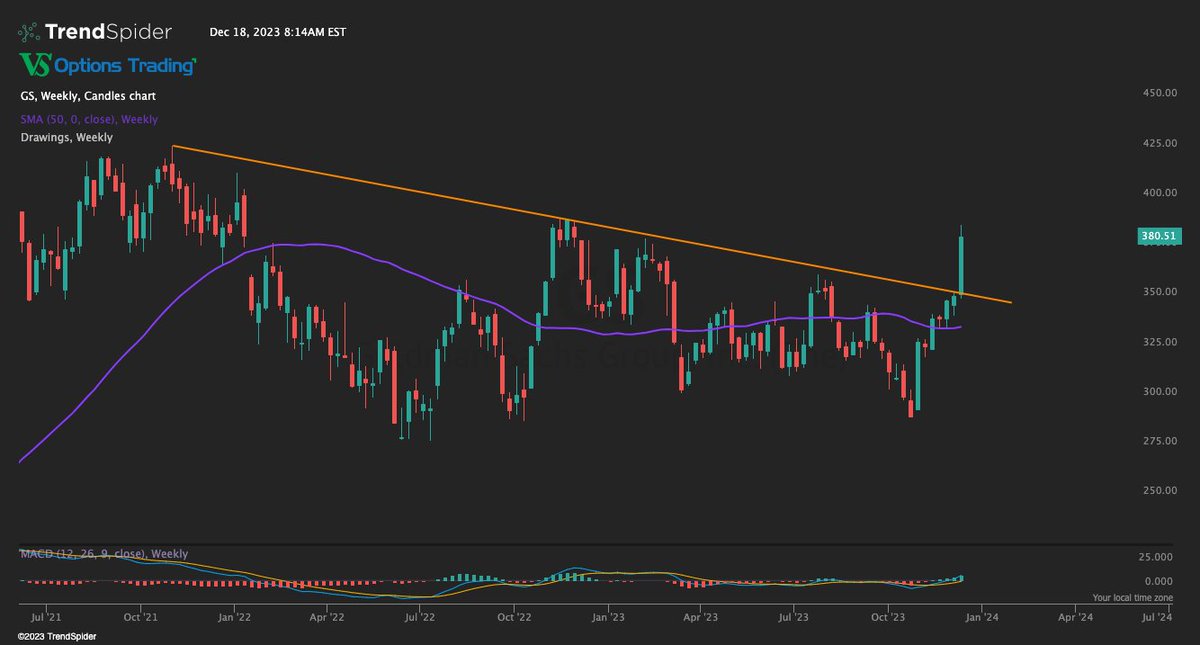Click the Oct '21 time axis label
The height and width of the screenshot is (645, 1200).
point(141,618)
